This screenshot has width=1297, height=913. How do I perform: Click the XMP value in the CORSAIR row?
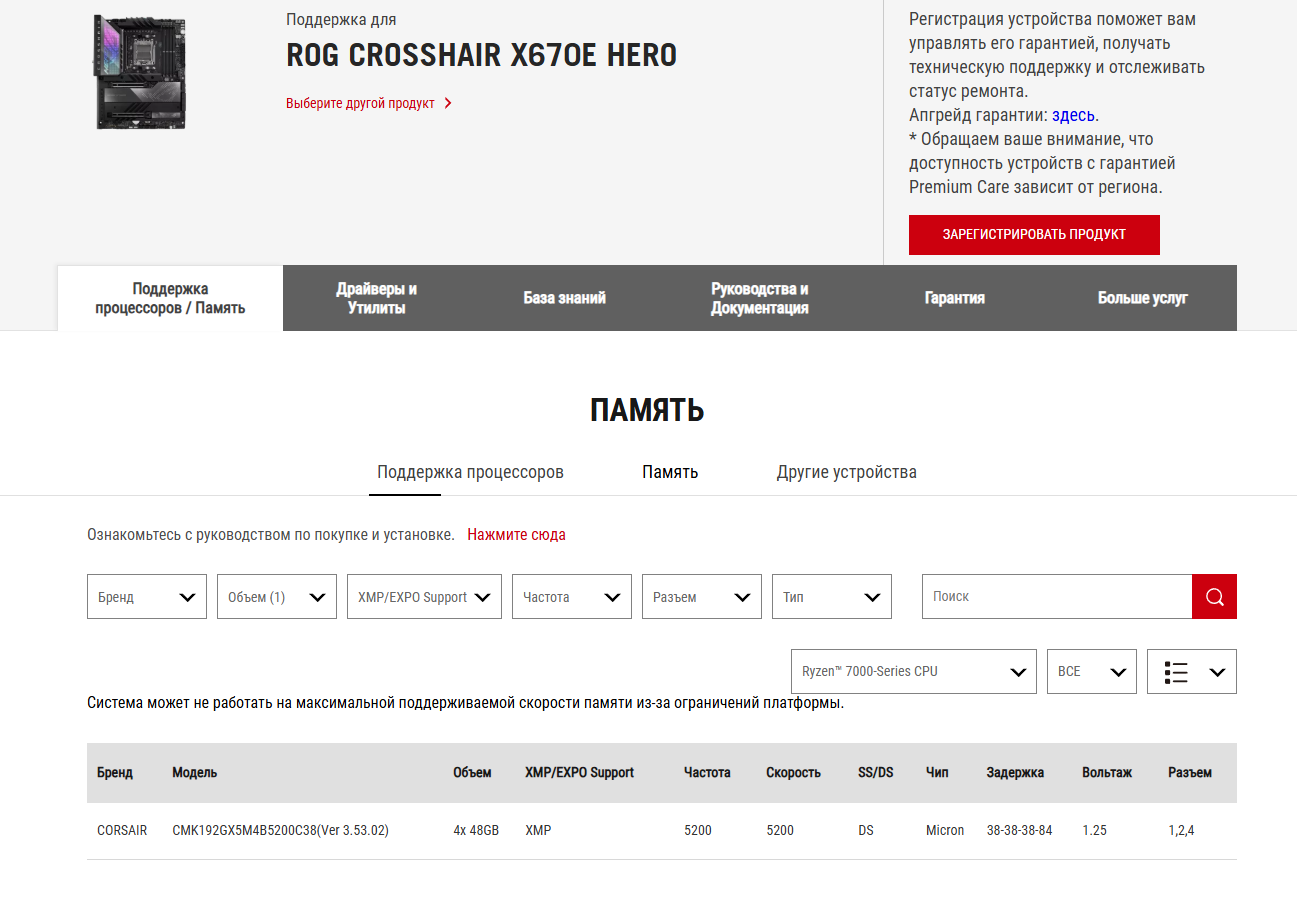coord(538,831)
